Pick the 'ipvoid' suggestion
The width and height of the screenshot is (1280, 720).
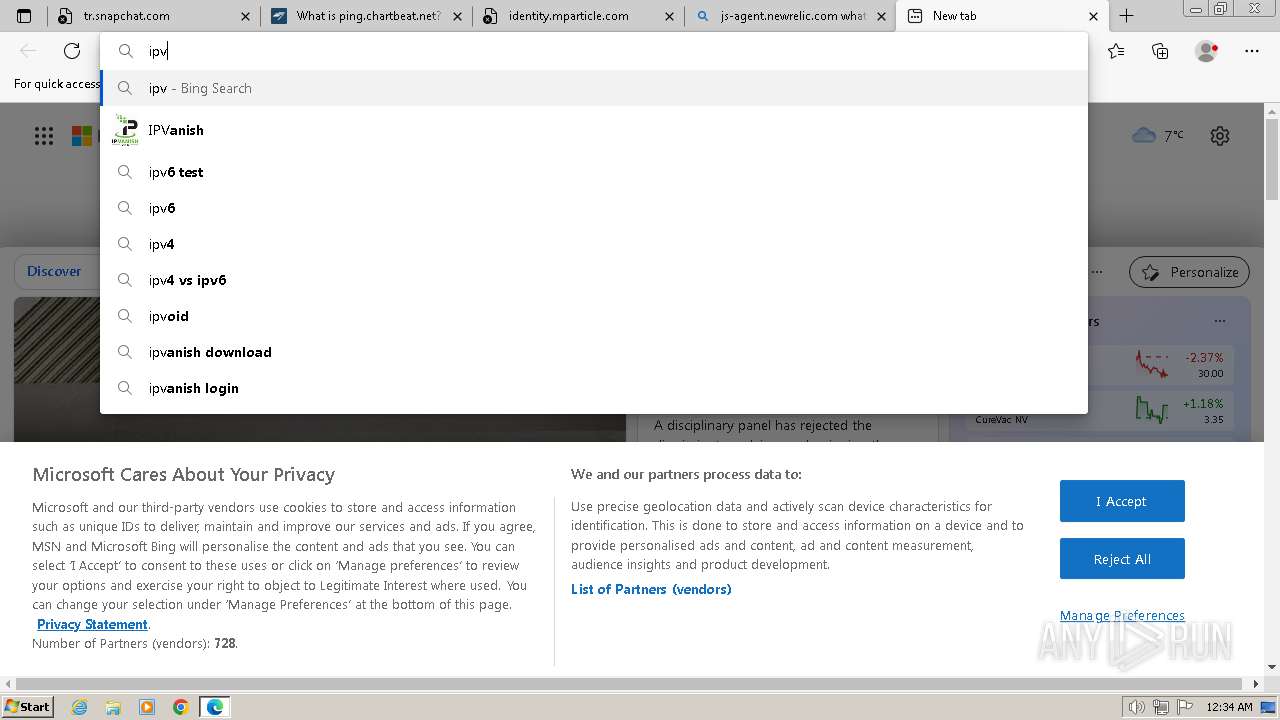(x=594, y=316)
